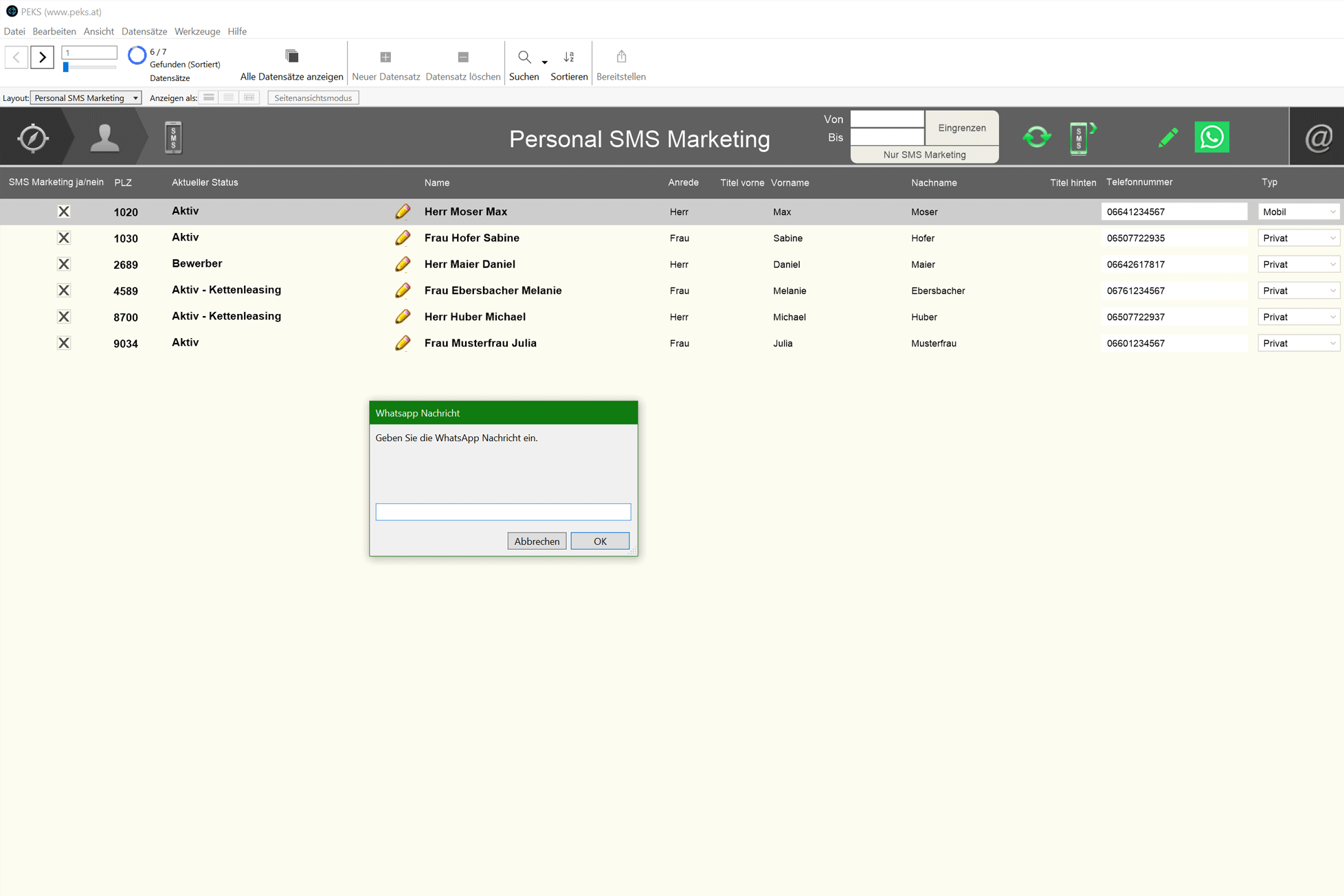The image size is (1344, 896).
Task: Open the Datensätze menu
Action: pos(144,32)
